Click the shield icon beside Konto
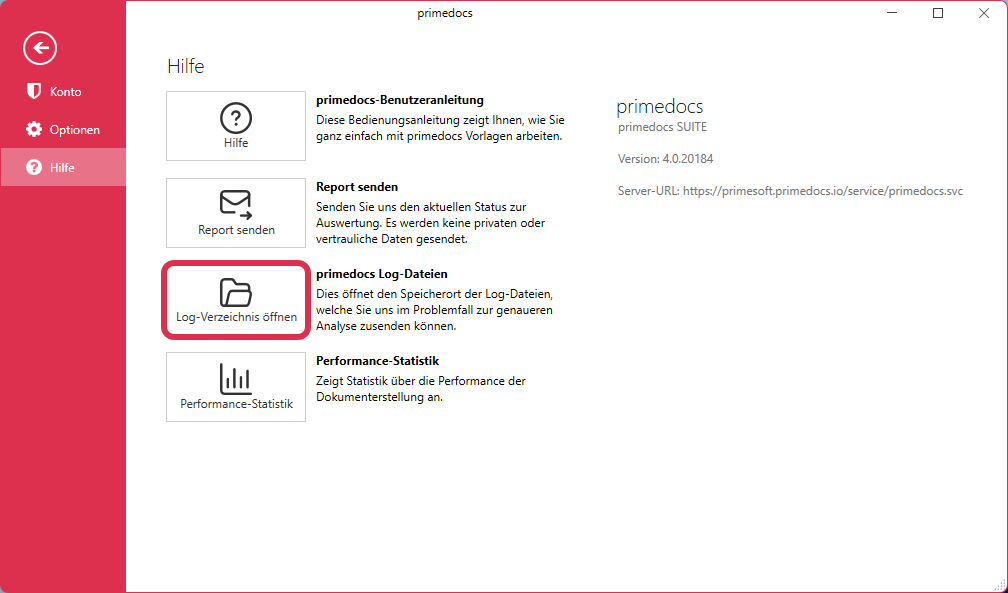 point(33,91)
